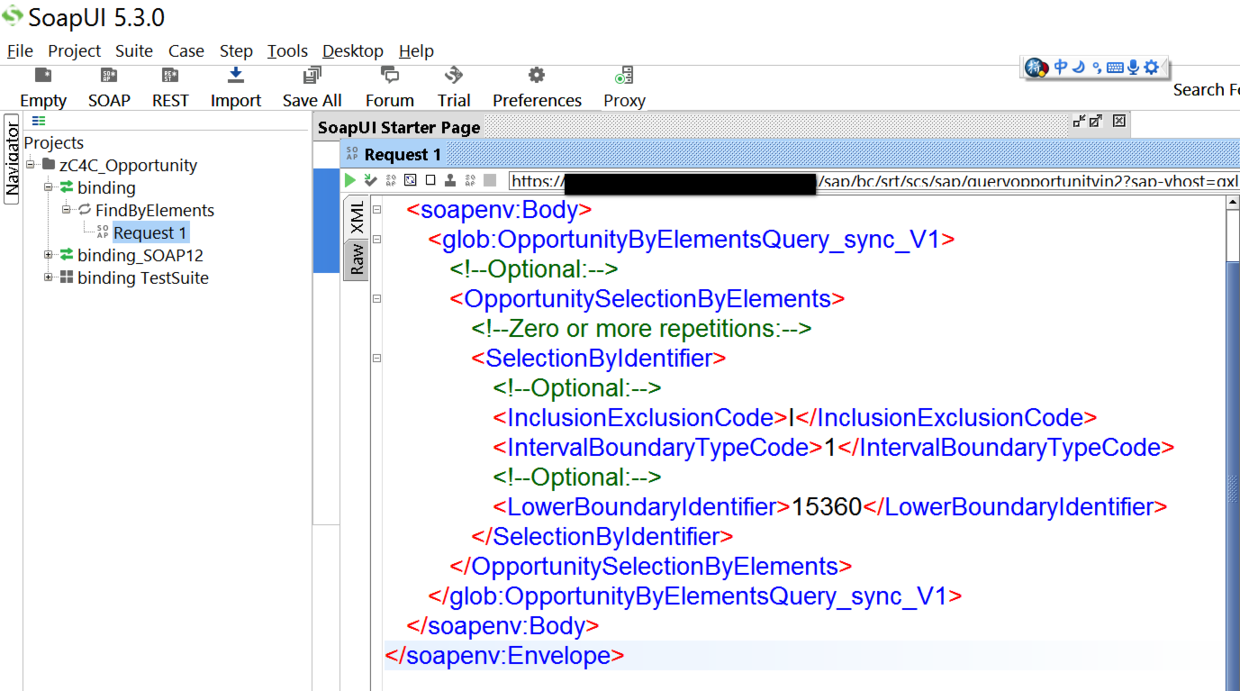
Task: Collapse the zC4C_Opportunity project node
Action: [31, 165]
